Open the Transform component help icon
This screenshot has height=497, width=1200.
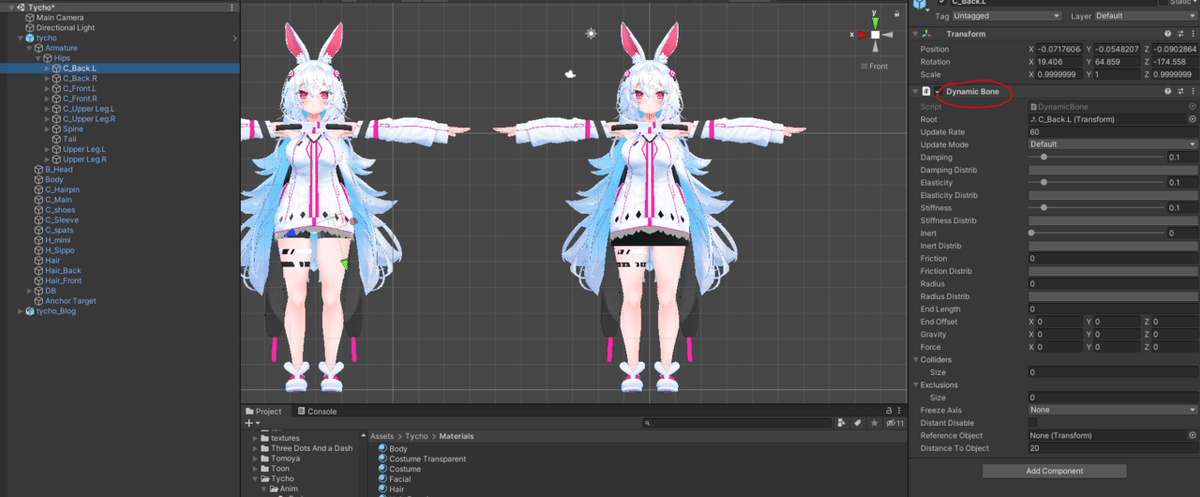pyautogui.click(x=1167, y=34)
